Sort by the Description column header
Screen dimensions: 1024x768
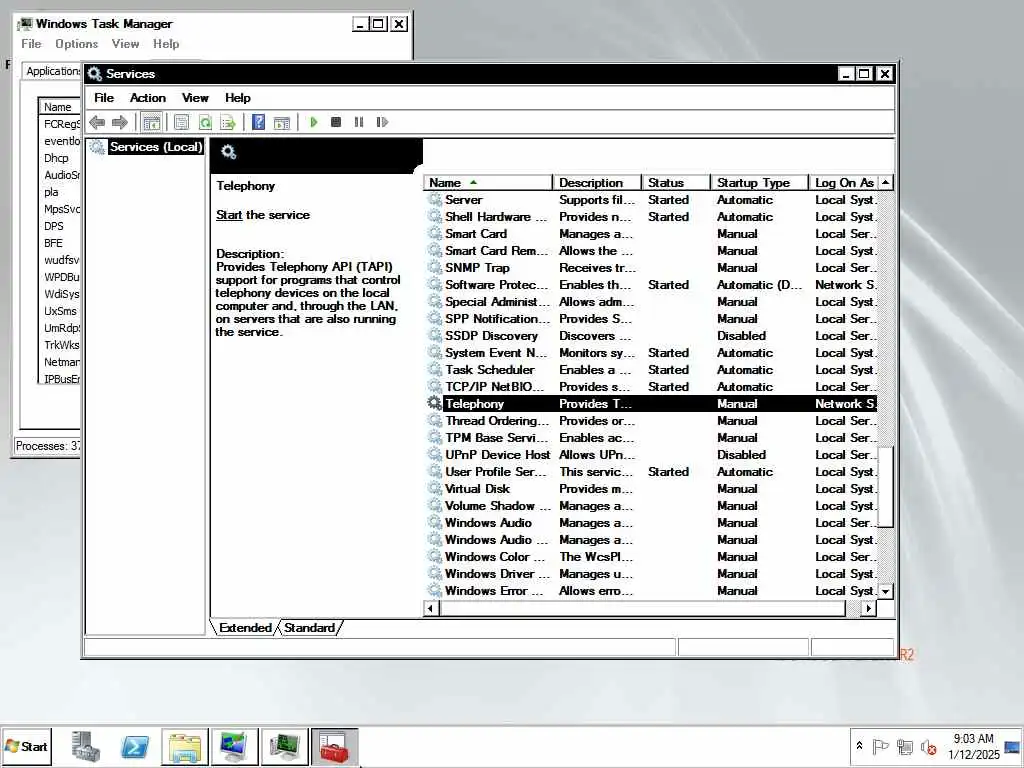[x=596, y=183]
